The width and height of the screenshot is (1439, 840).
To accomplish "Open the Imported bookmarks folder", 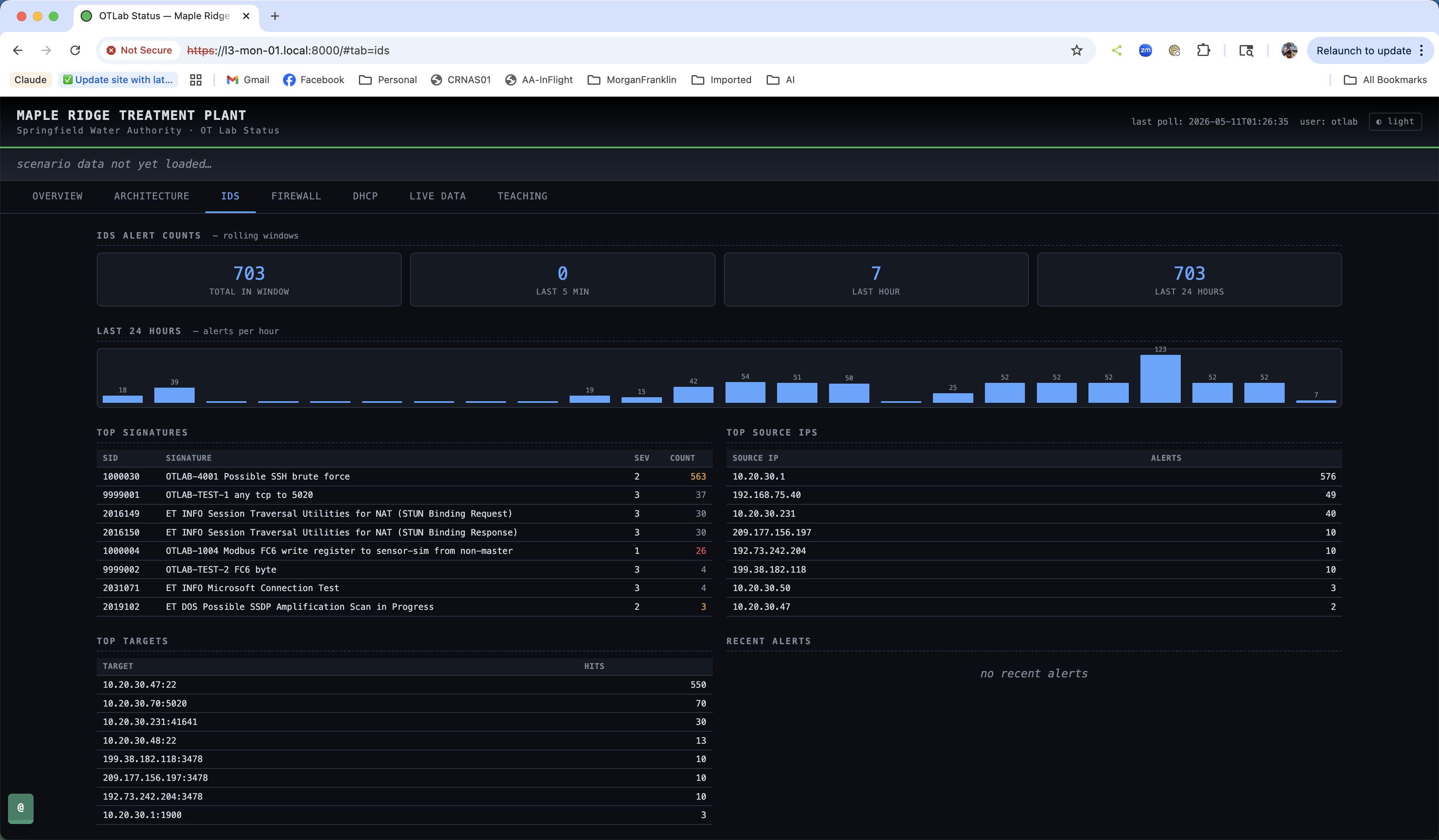I will [x=721, y=80].
